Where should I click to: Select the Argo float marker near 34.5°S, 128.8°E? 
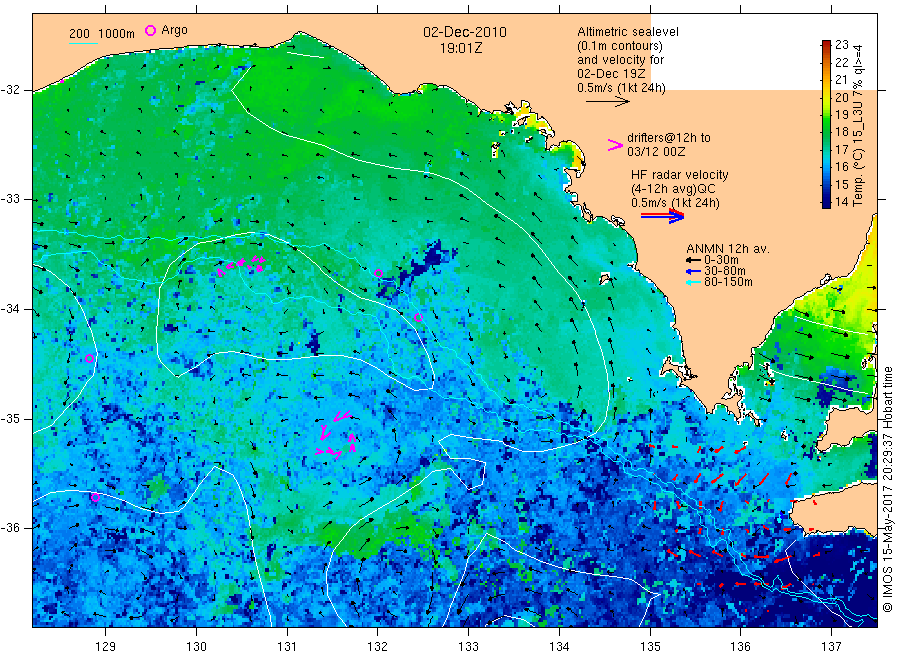pos(90,359)
